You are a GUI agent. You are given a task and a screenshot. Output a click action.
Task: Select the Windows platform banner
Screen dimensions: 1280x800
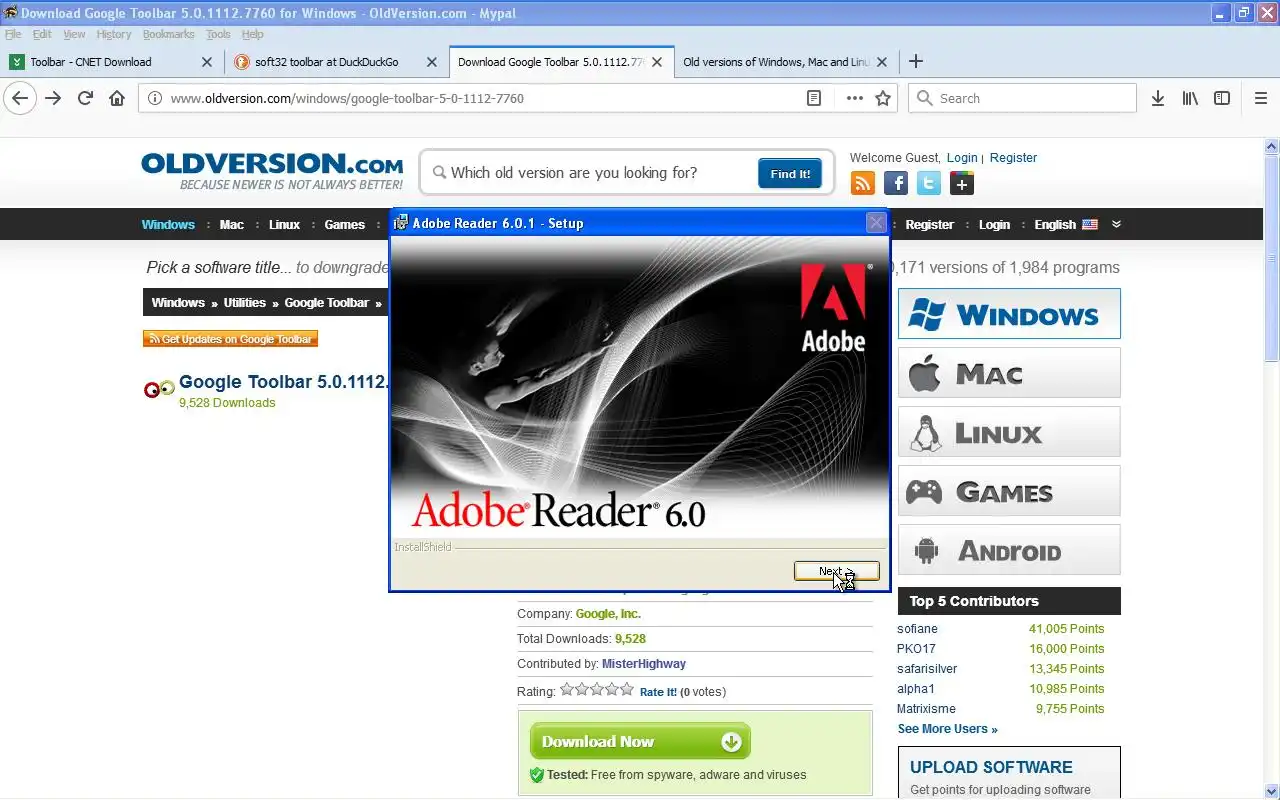(1009, 314)
